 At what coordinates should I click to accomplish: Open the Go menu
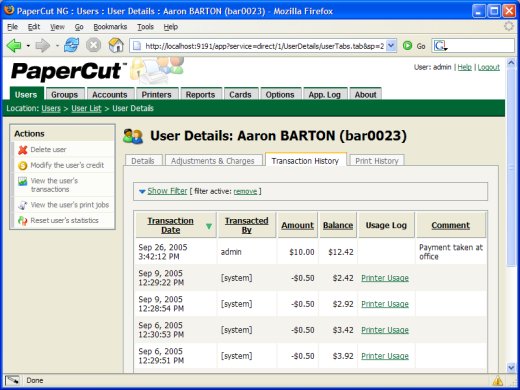(x=79, y=27)
